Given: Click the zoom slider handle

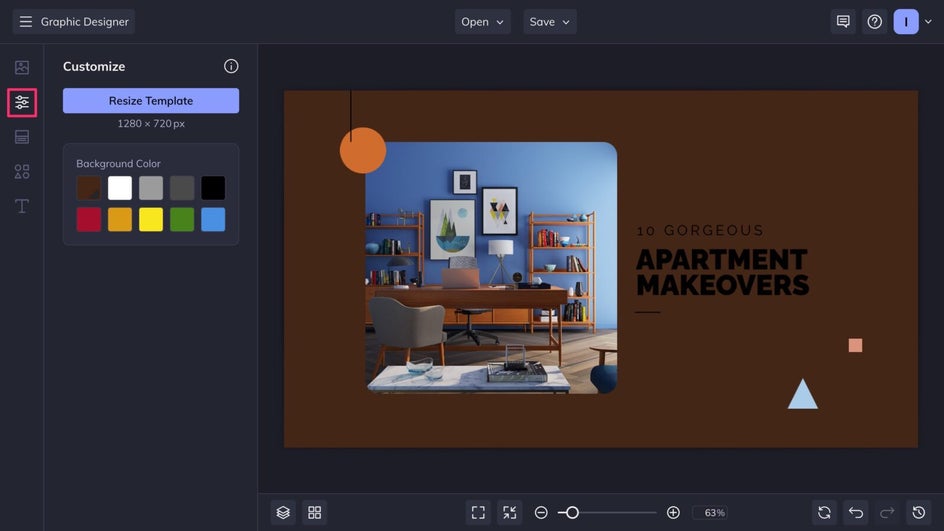Looking at the screenshot, I should pos(572,512).
